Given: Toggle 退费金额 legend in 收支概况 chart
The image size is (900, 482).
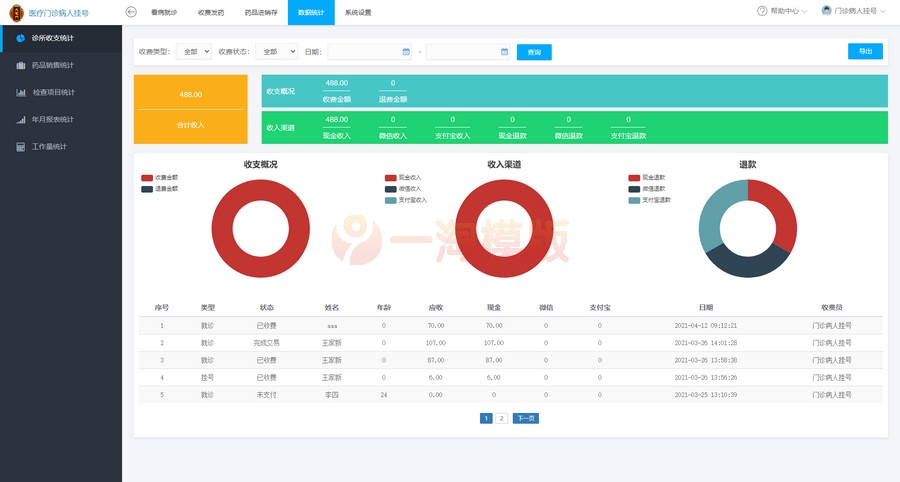Looking at the screenshot, I should [160, 189].
